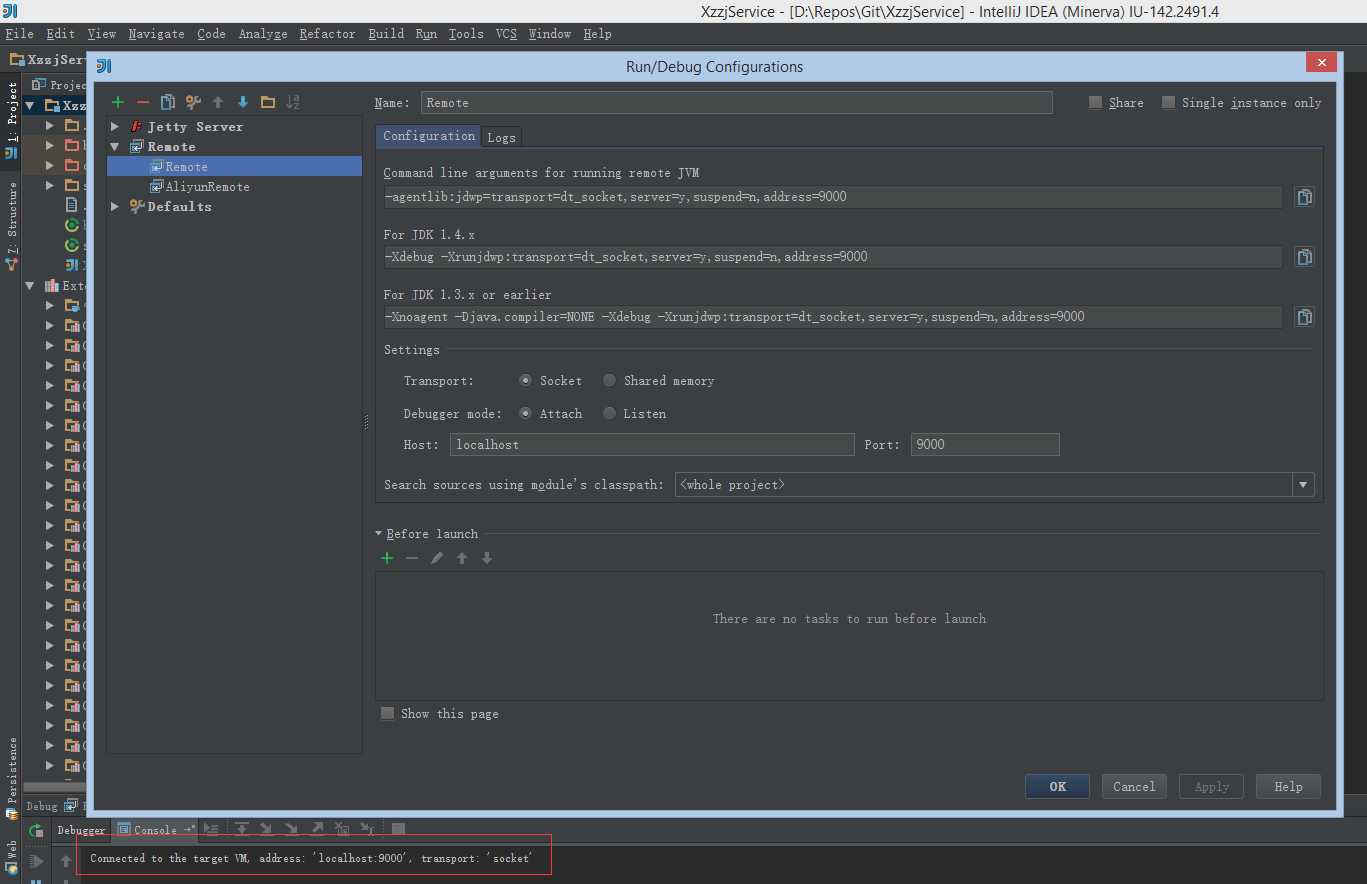Screen dimensions: 1367x884
Task: Open the Refactor menu
Action: click(x=327, y=34)
